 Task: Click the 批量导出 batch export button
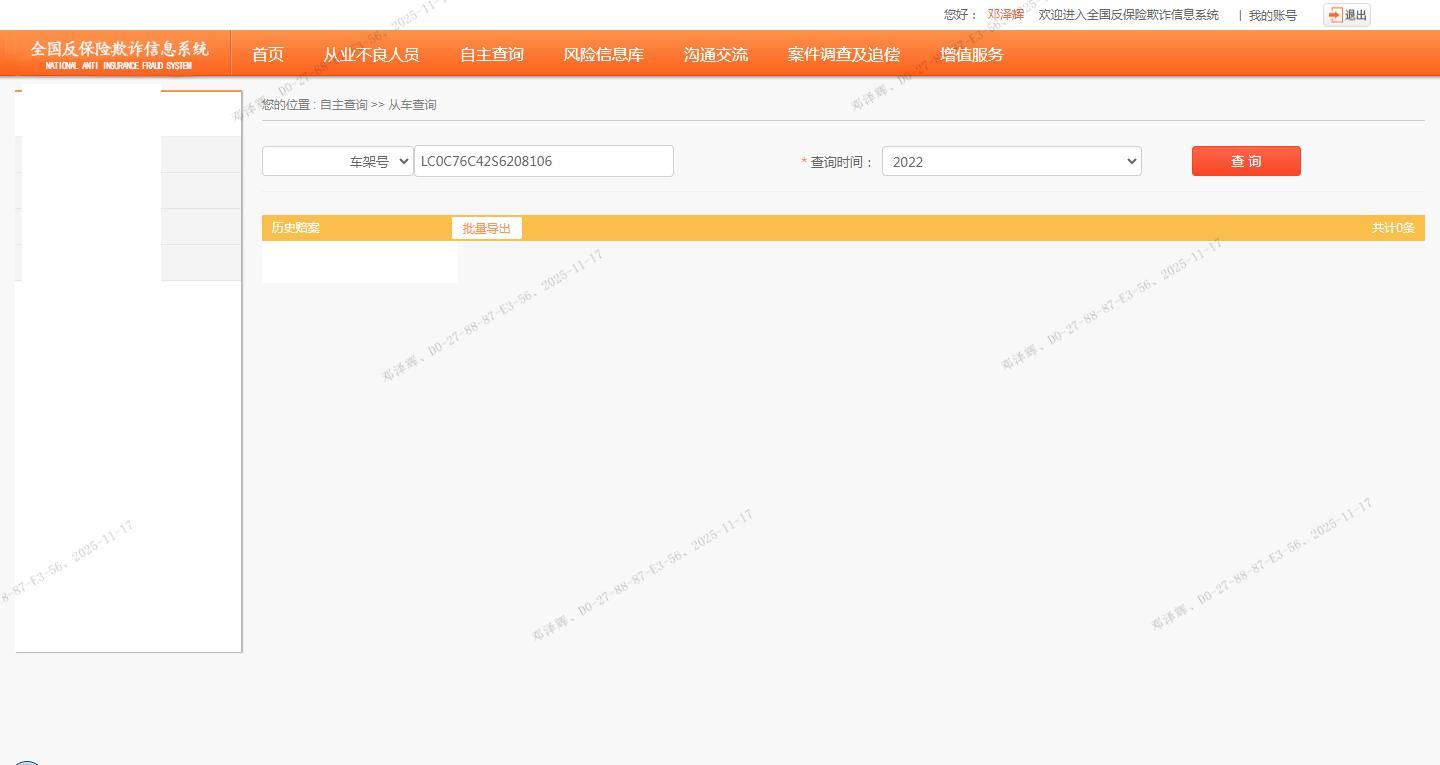(x=486, y=228)
